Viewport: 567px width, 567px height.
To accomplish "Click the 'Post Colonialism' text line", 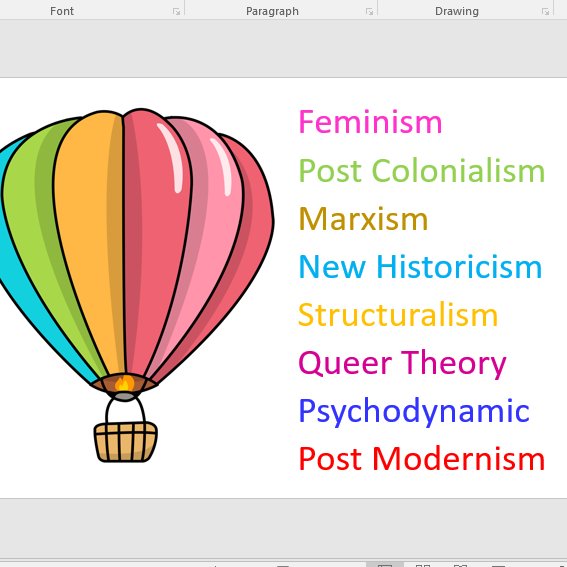I will 422,170.
